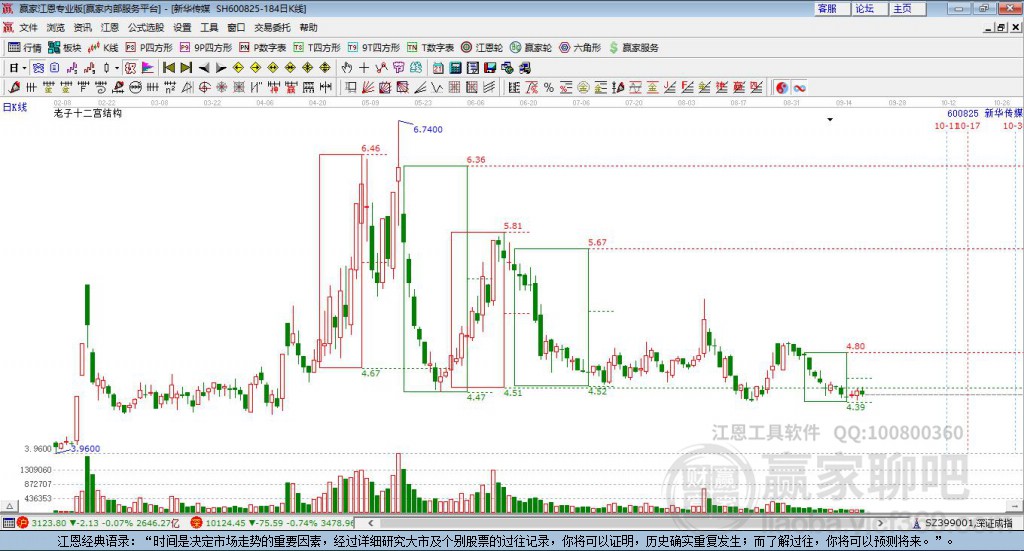Screen dimensions: 1024x551
Task: Select the hand pan tool
Action: pos(347,68)
